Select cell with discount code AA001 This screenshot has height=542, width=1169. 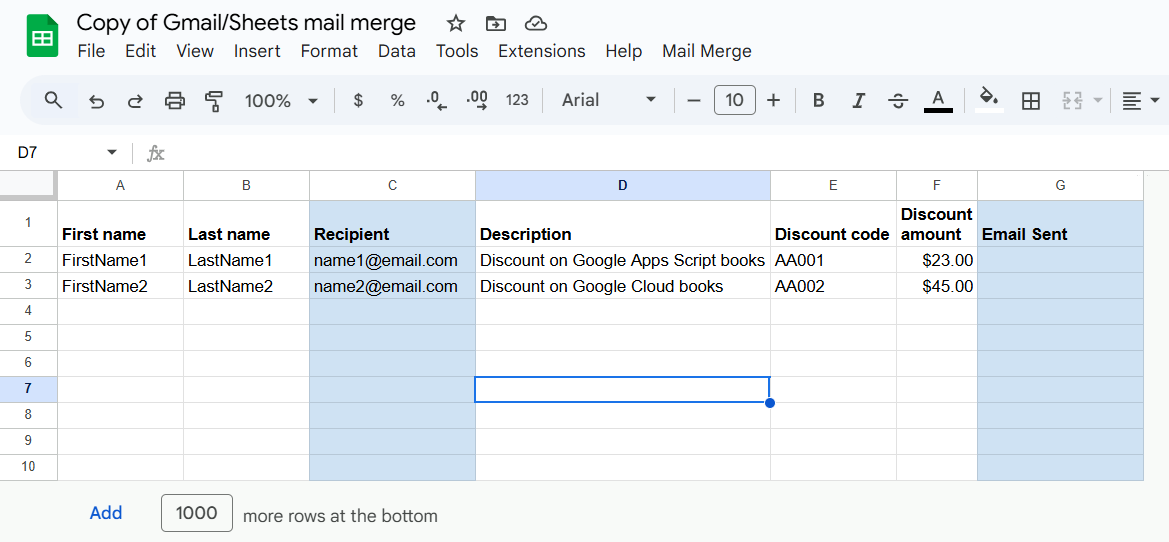(x=834, y=260)
